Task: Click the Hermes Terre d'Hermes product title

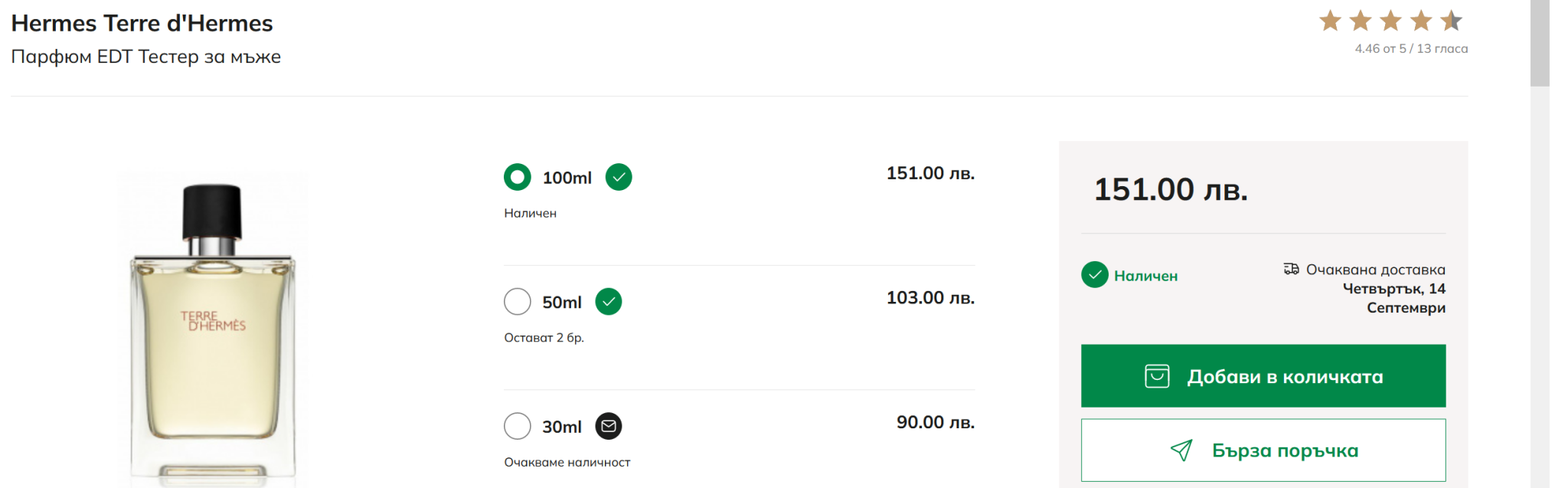Action: pyautogui.click(x=142, y=23)
